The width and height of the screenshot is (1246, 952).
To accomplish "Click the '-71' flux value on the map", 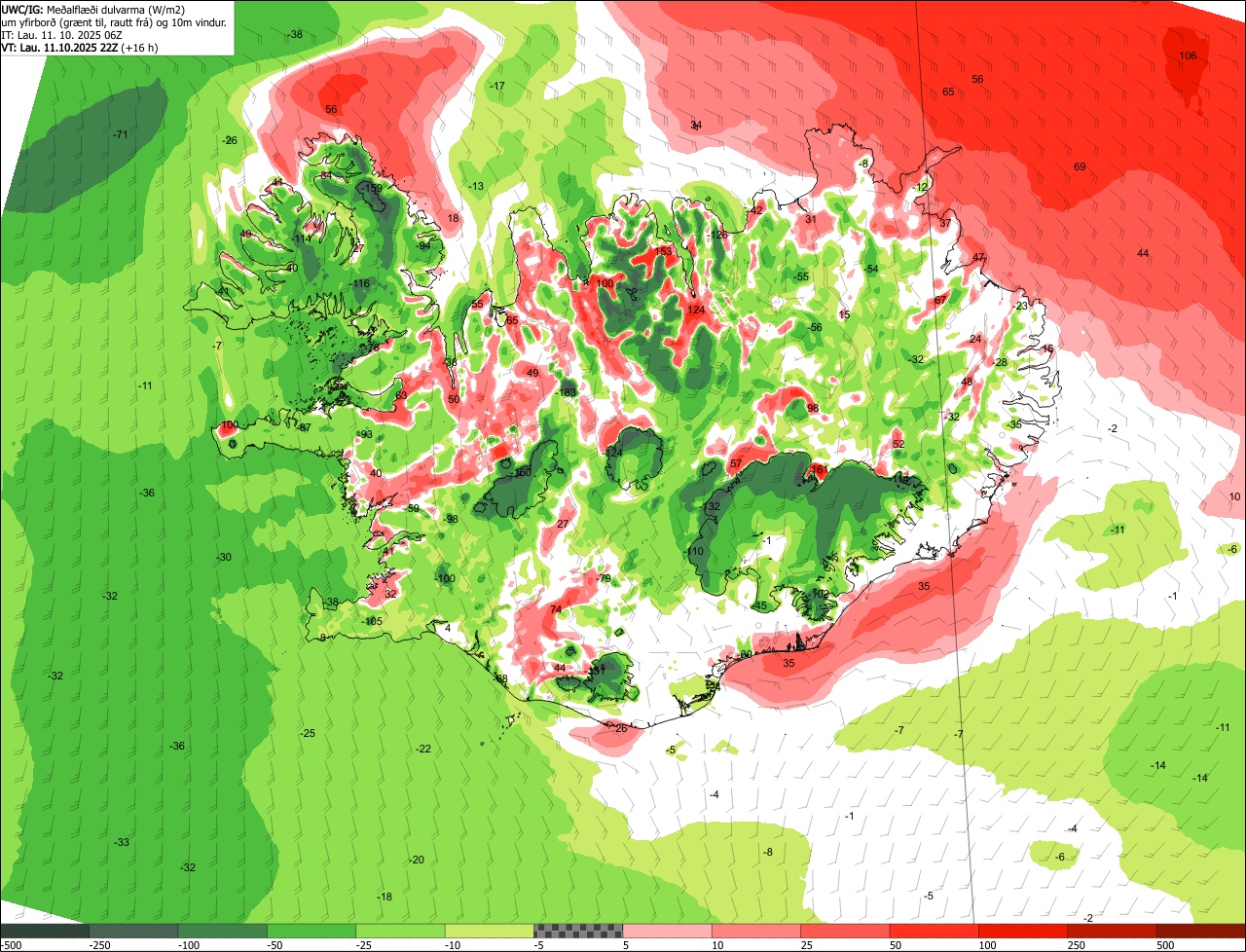I will [x=120, y=134].
